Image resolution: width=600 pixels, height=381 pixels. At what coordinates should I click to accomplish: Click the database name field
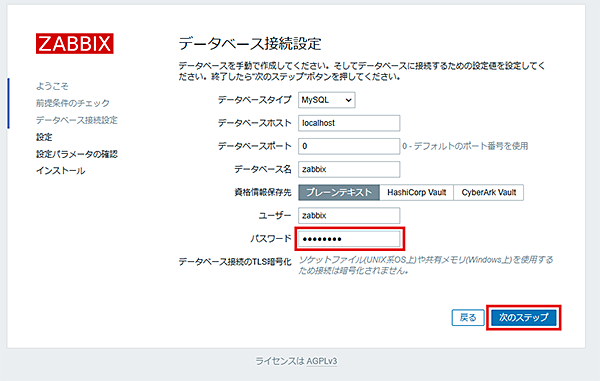[349, 169]
